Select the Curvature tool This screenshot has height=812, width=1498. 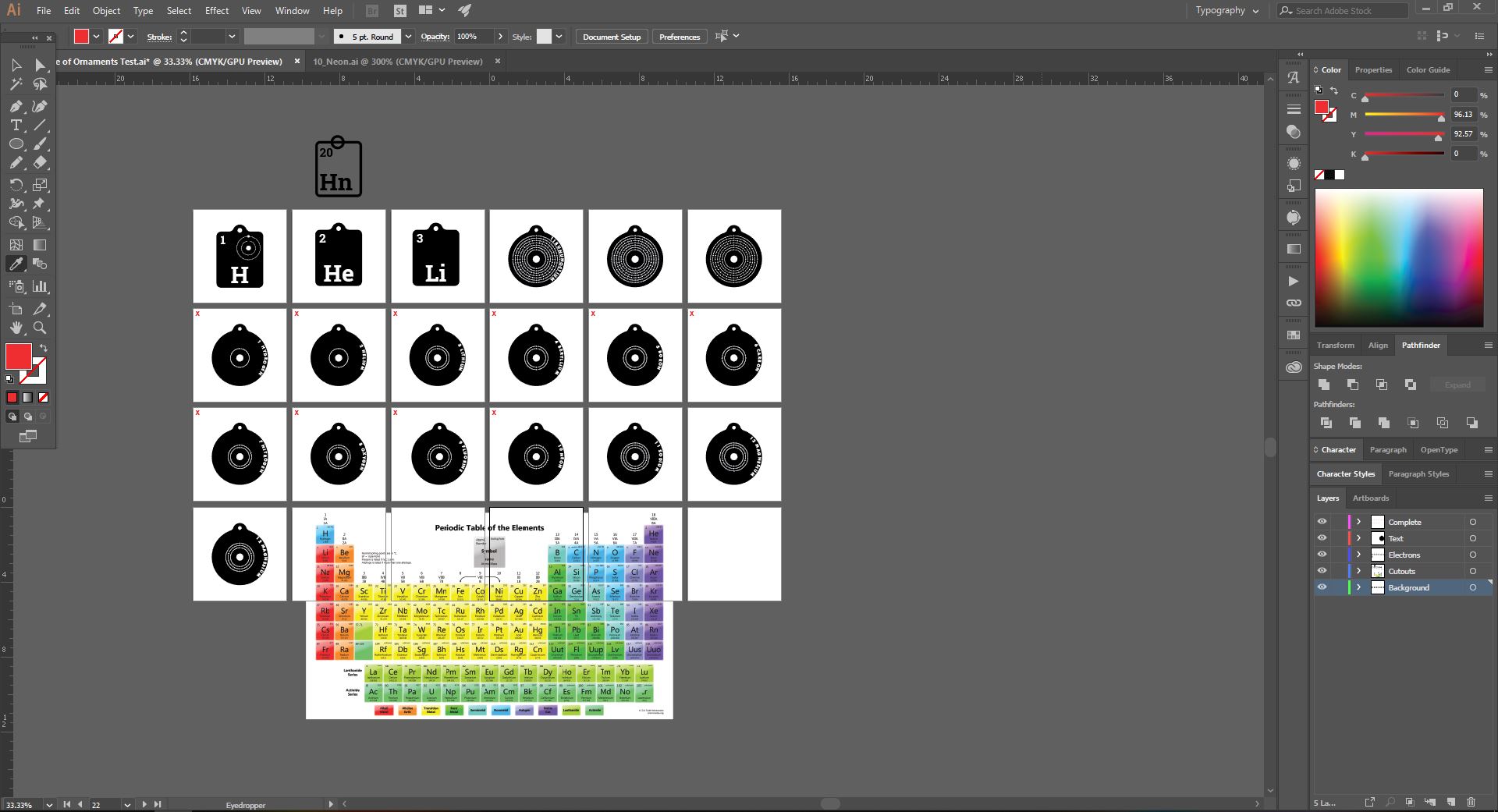[x=40, y=106]
